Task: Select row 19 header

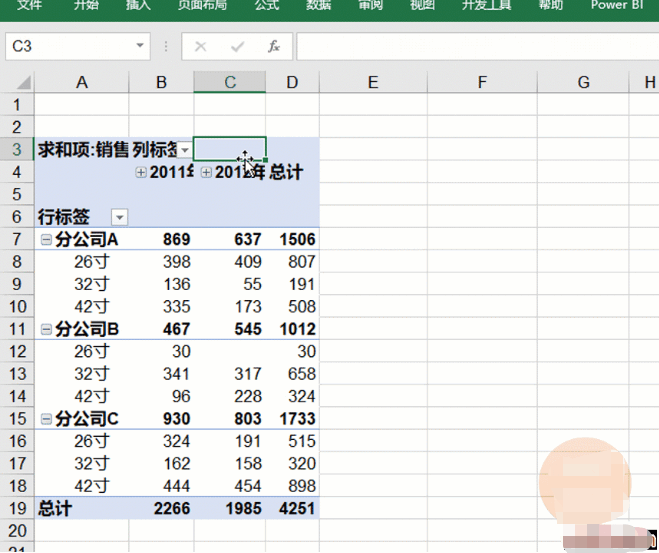Action: pyautogui.click(x=17, y=508)
